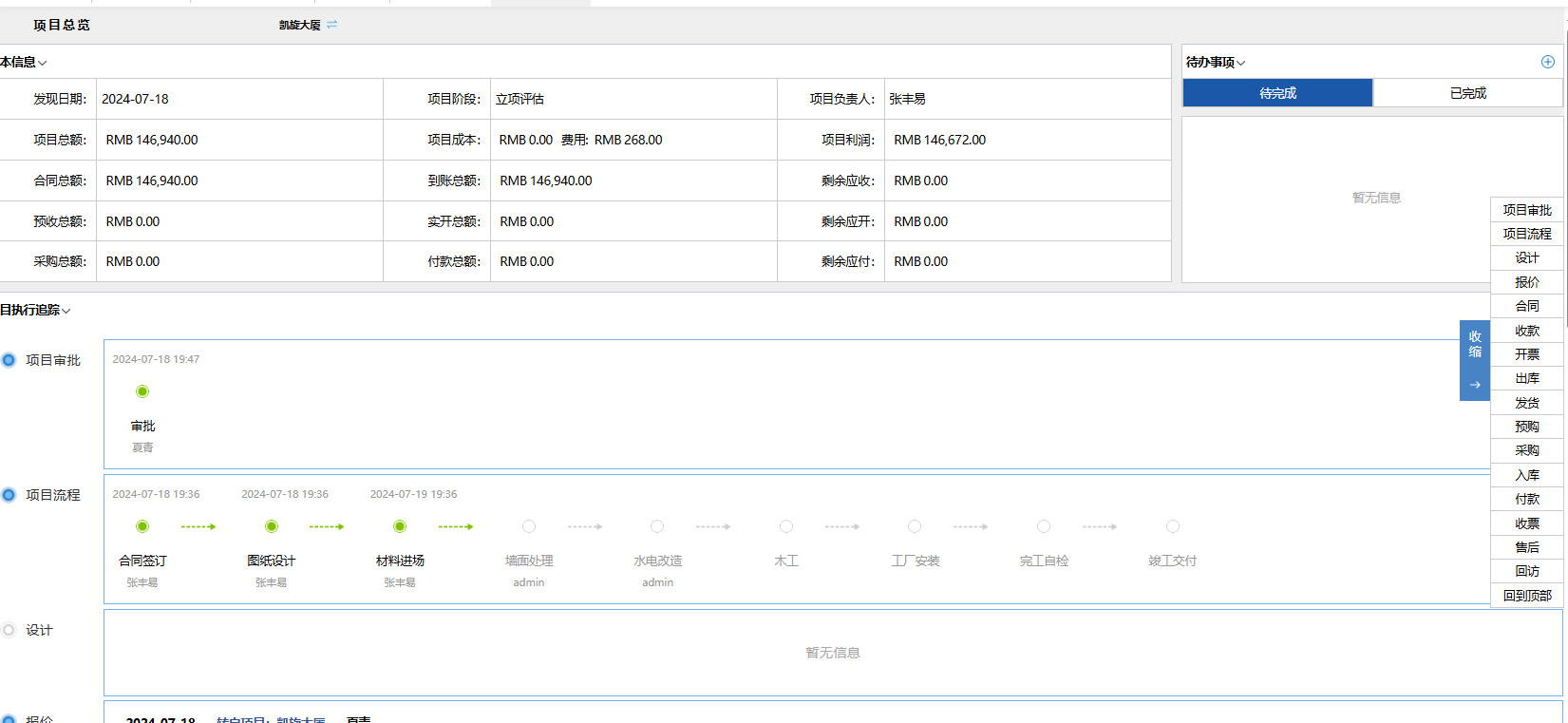Viewport: 1568px width, 723px height.
Task: Click the 费用 value RMB 268.00
Action: point(629,140)
